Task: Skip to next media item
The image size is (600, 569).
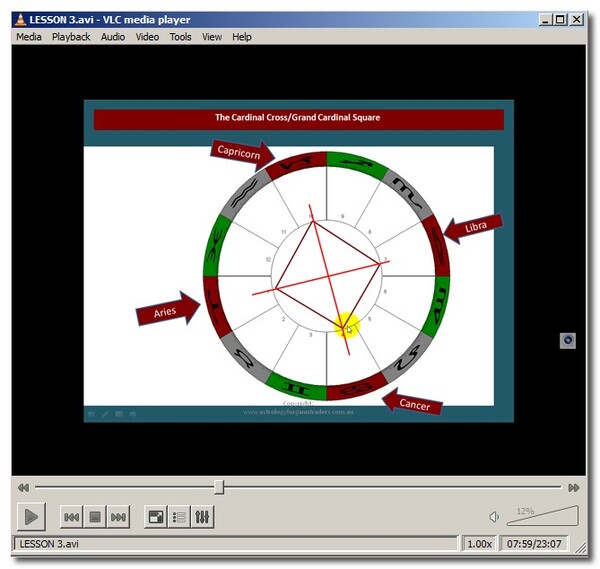Action: coord(119,517)
